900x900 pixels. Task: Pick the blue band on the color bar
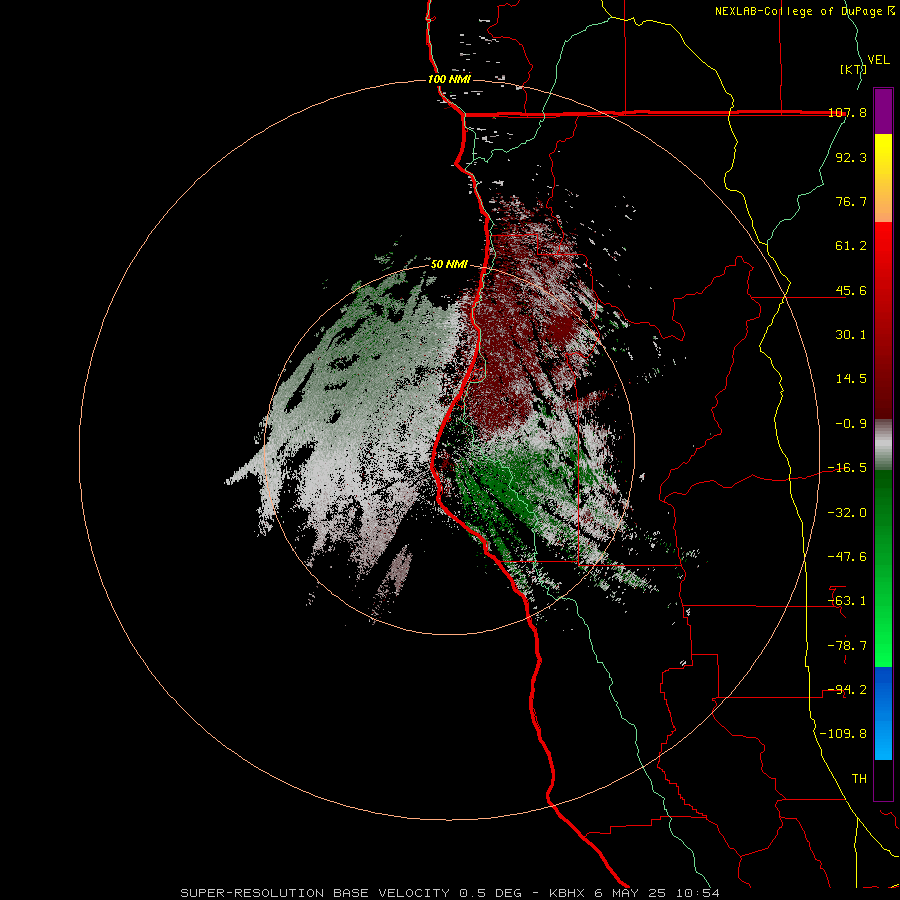tap(883, 713)
